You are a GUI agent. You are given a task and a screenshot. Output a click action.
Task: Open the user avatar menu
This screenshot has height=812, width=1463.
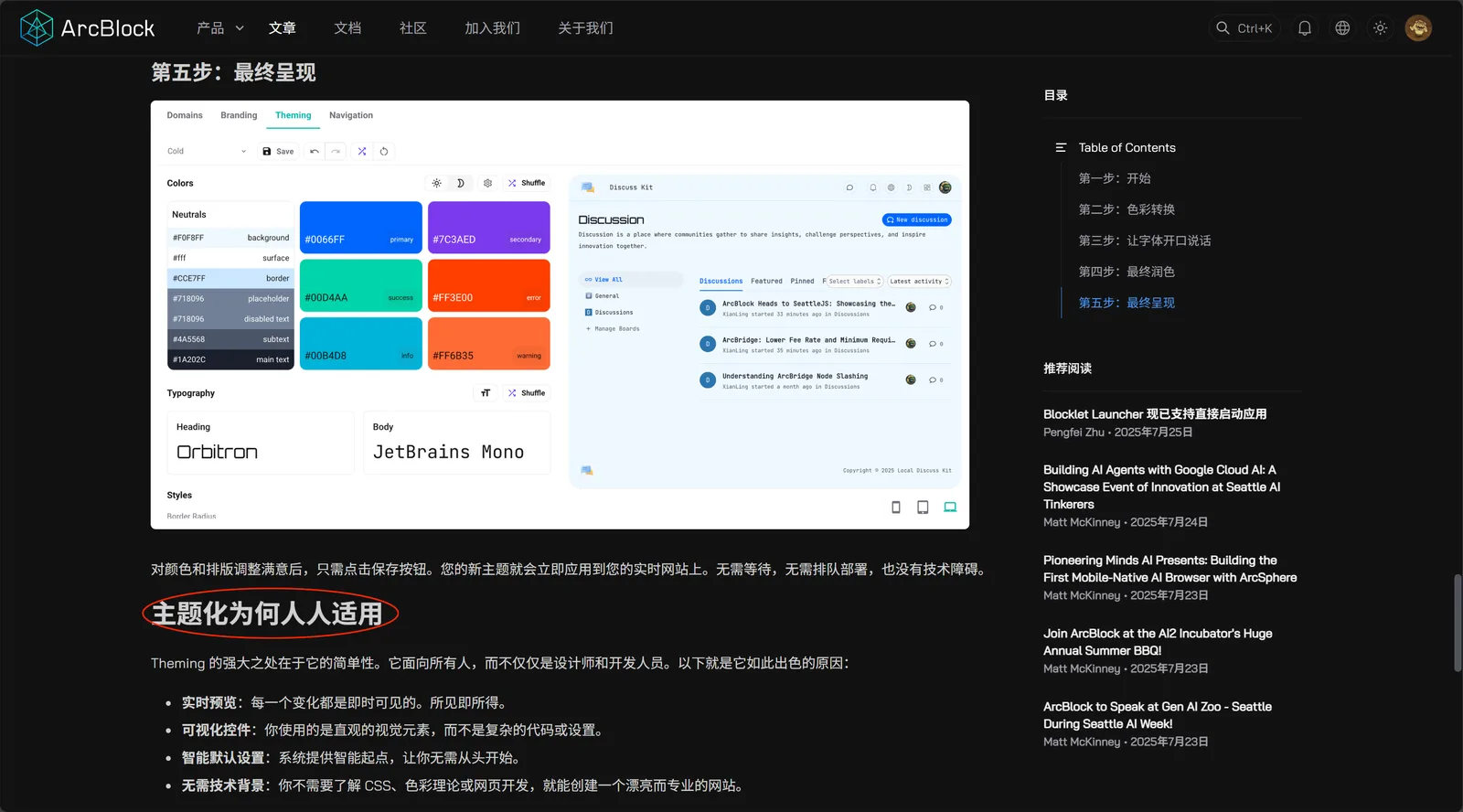coord(1418,28)
